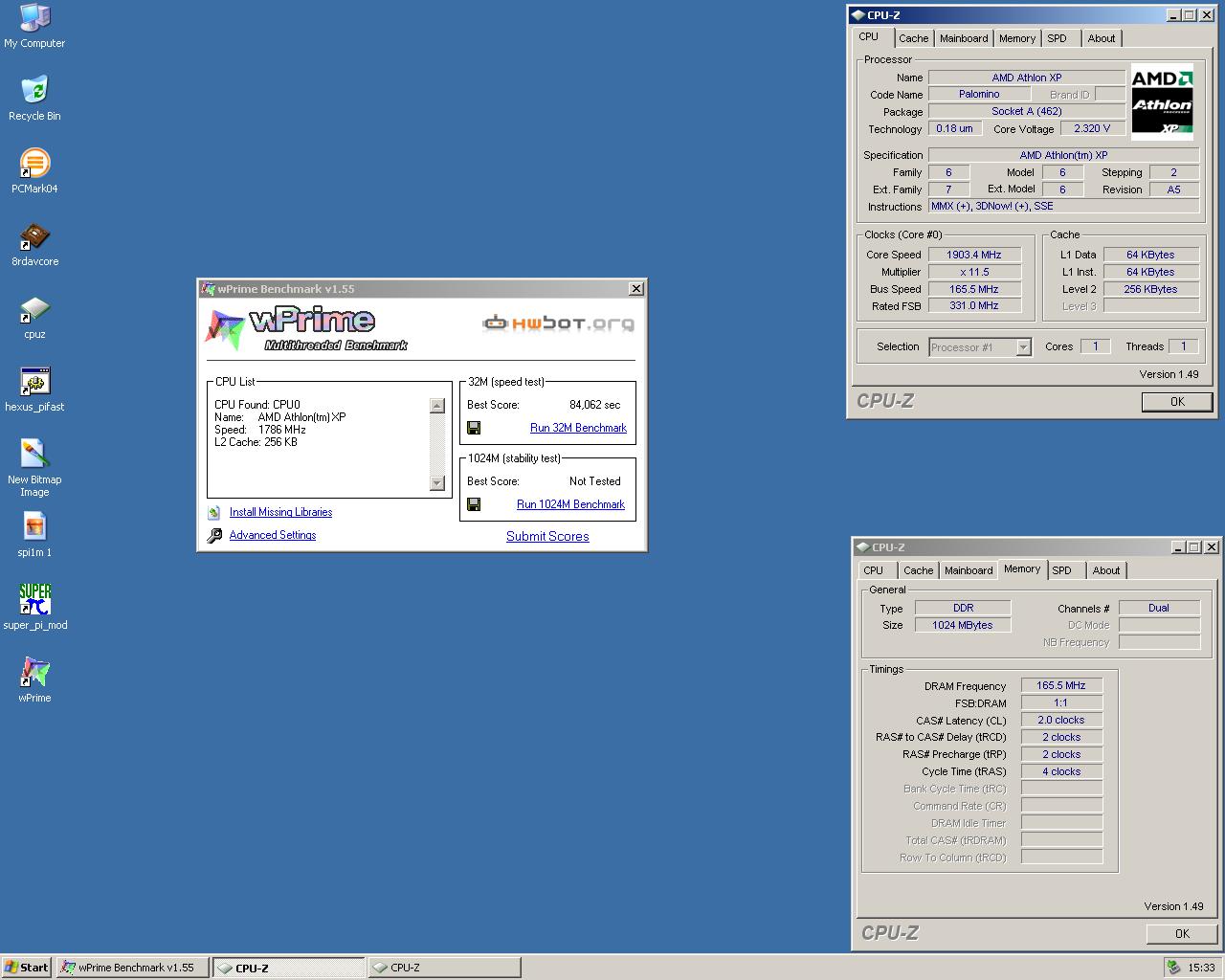
Task: Select the hexus_pifast desktop icon
Action: 34,390
